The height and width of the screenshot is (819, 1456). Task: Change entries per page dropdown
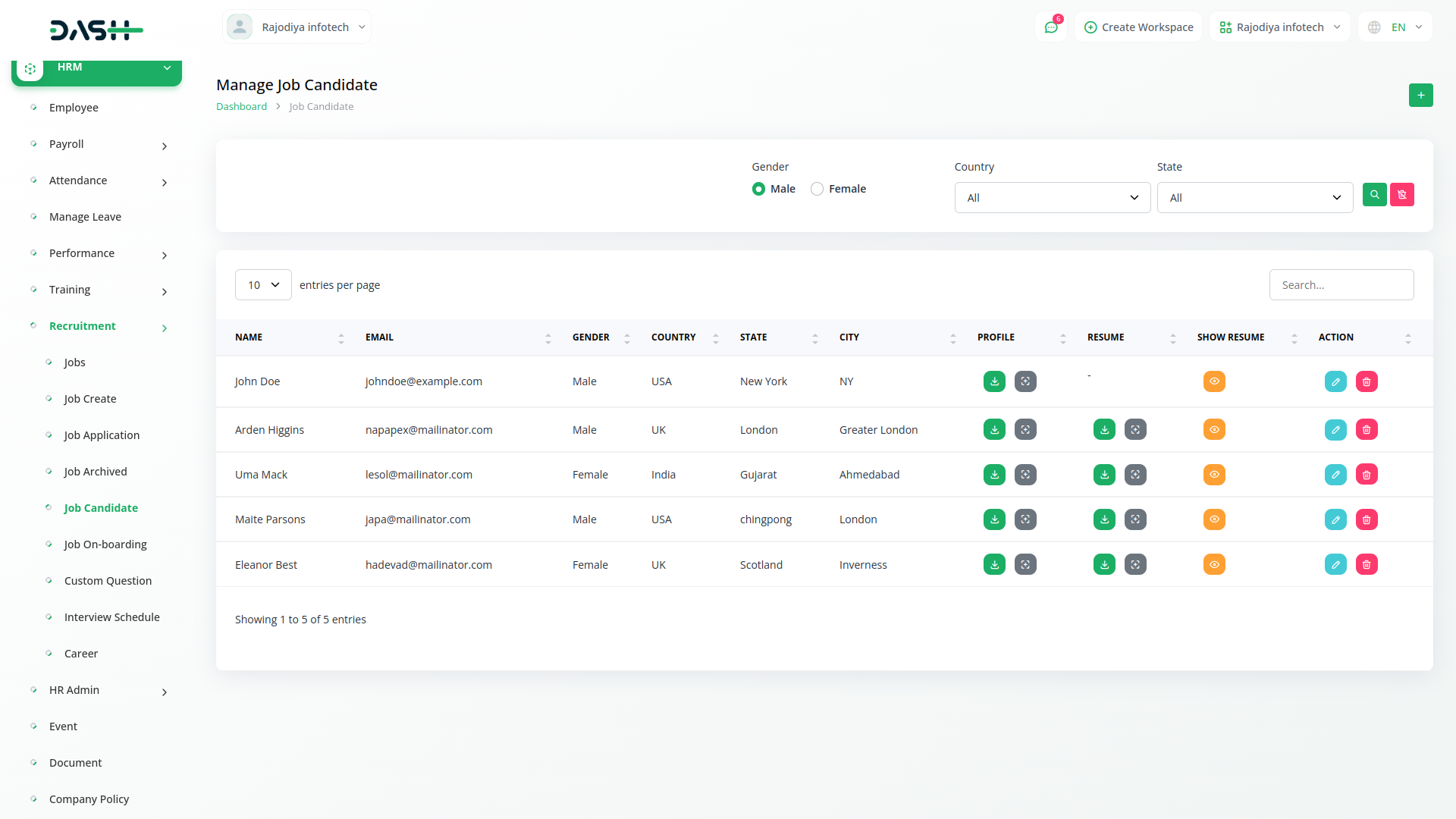click(x=263, y=285)
